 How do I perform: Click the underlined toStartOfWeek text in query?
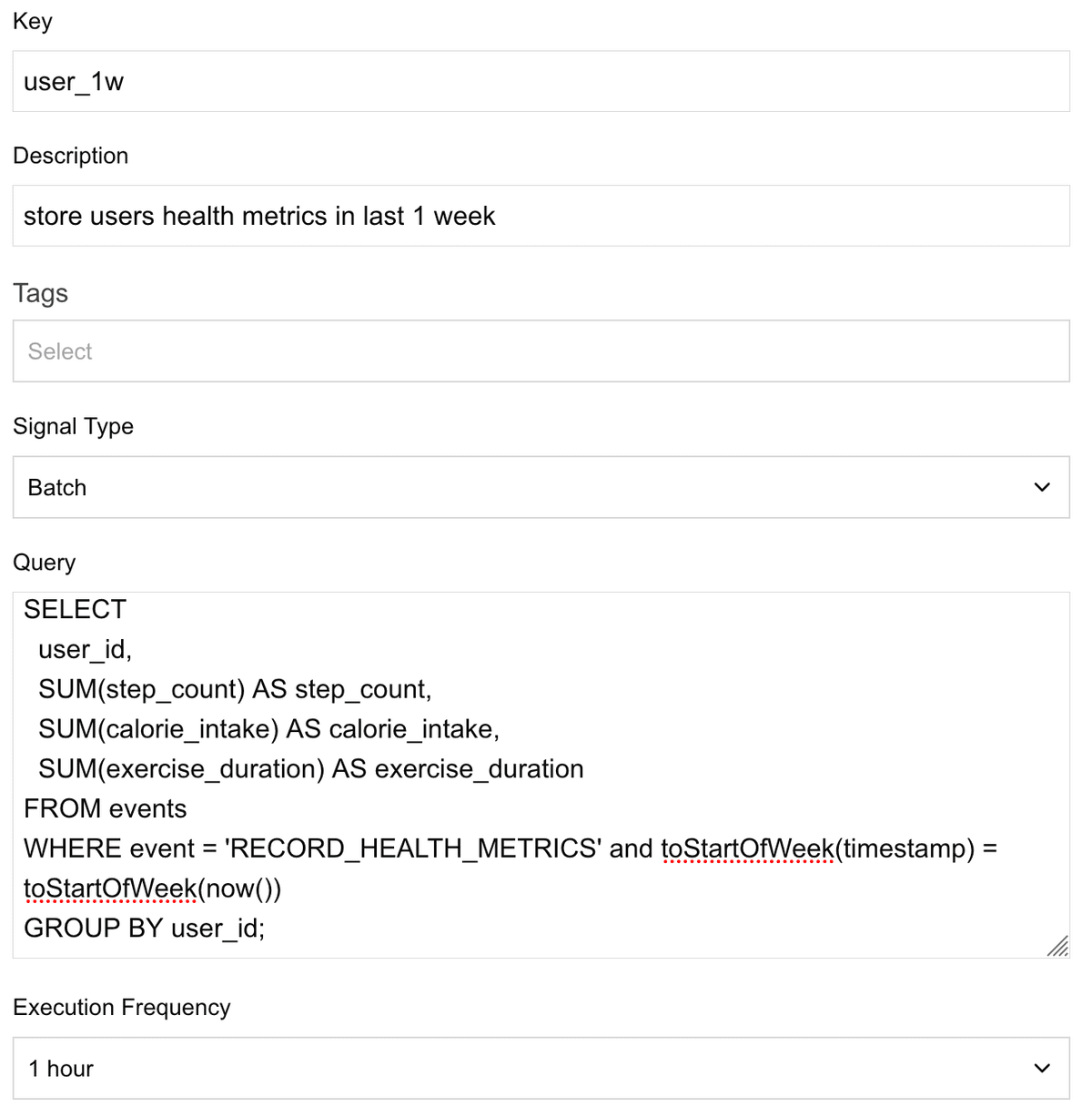pos(748,848)
